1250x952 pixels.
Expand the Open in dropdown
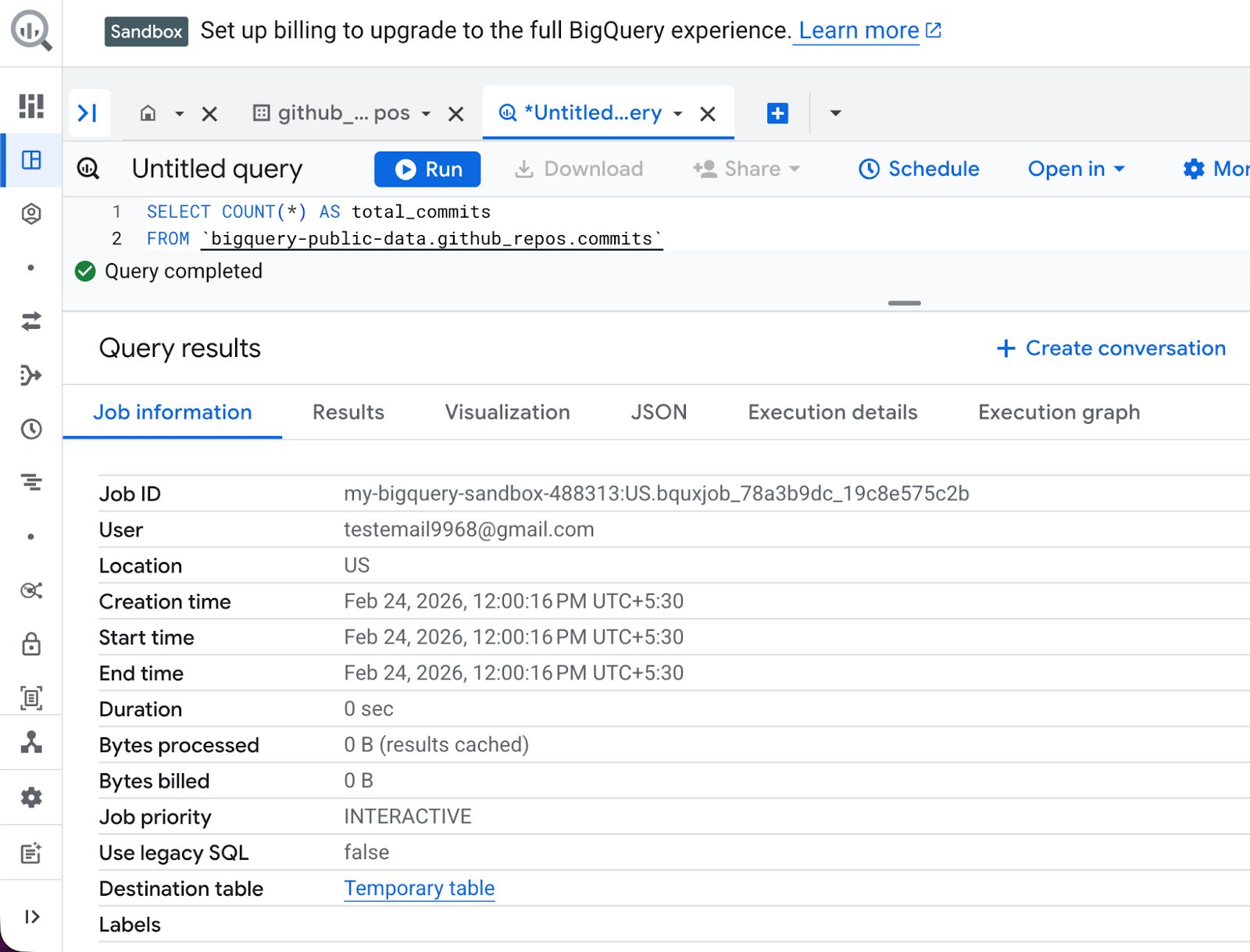[1076, 169]
